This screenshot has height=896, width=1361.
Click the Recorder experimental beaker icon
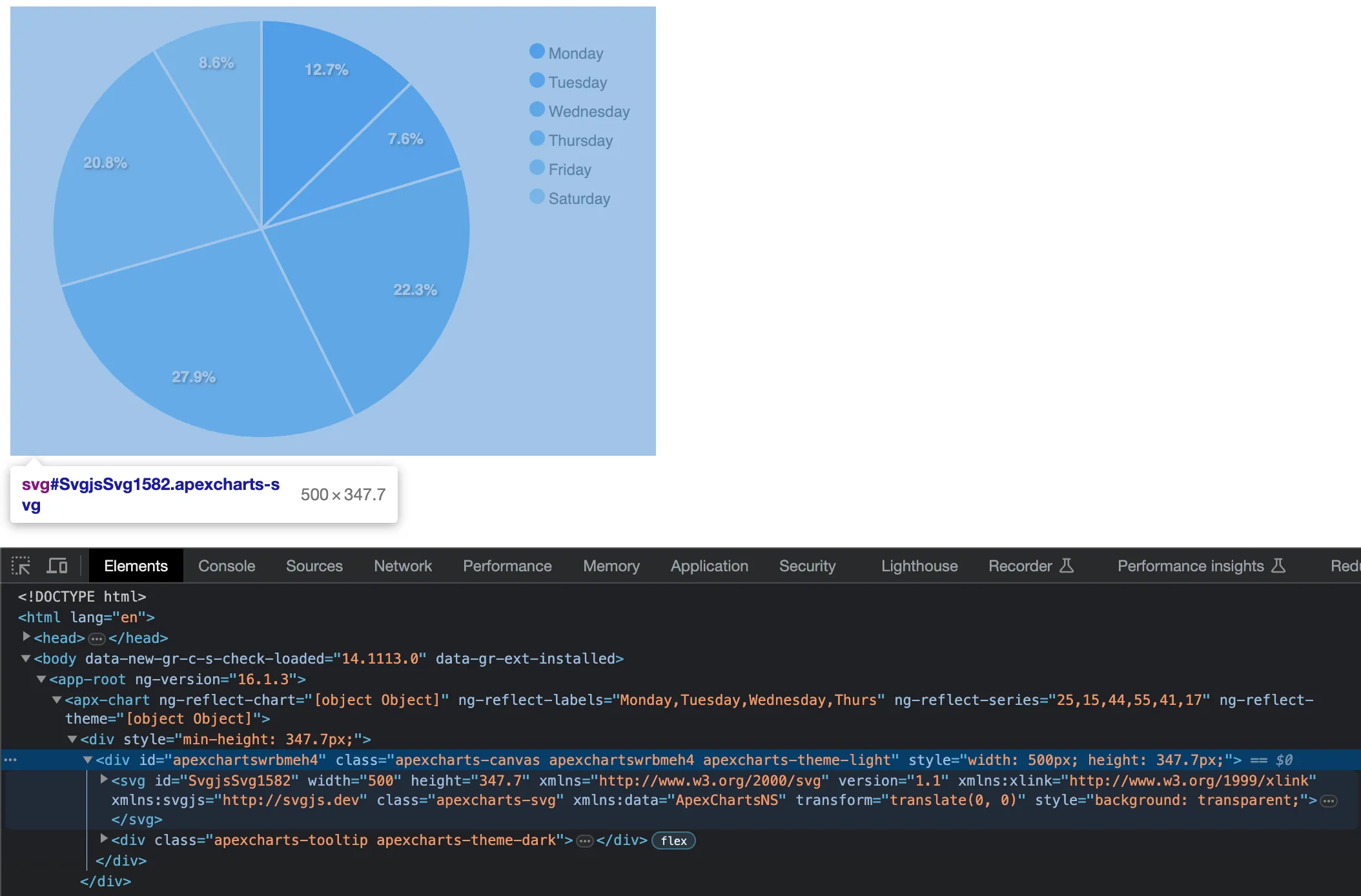tap(1068, 565)
